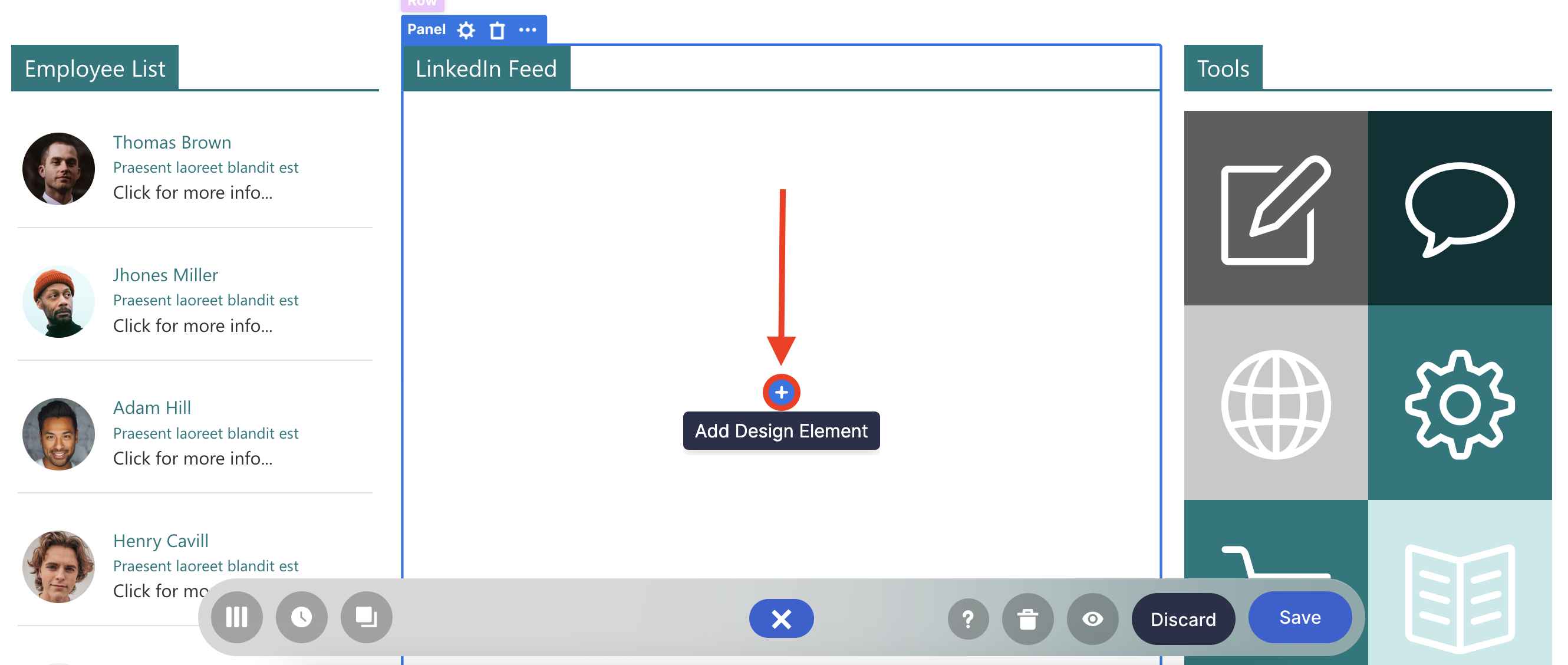
Task: Click Jhones Miller profile photo
Action: click(58, 301)
